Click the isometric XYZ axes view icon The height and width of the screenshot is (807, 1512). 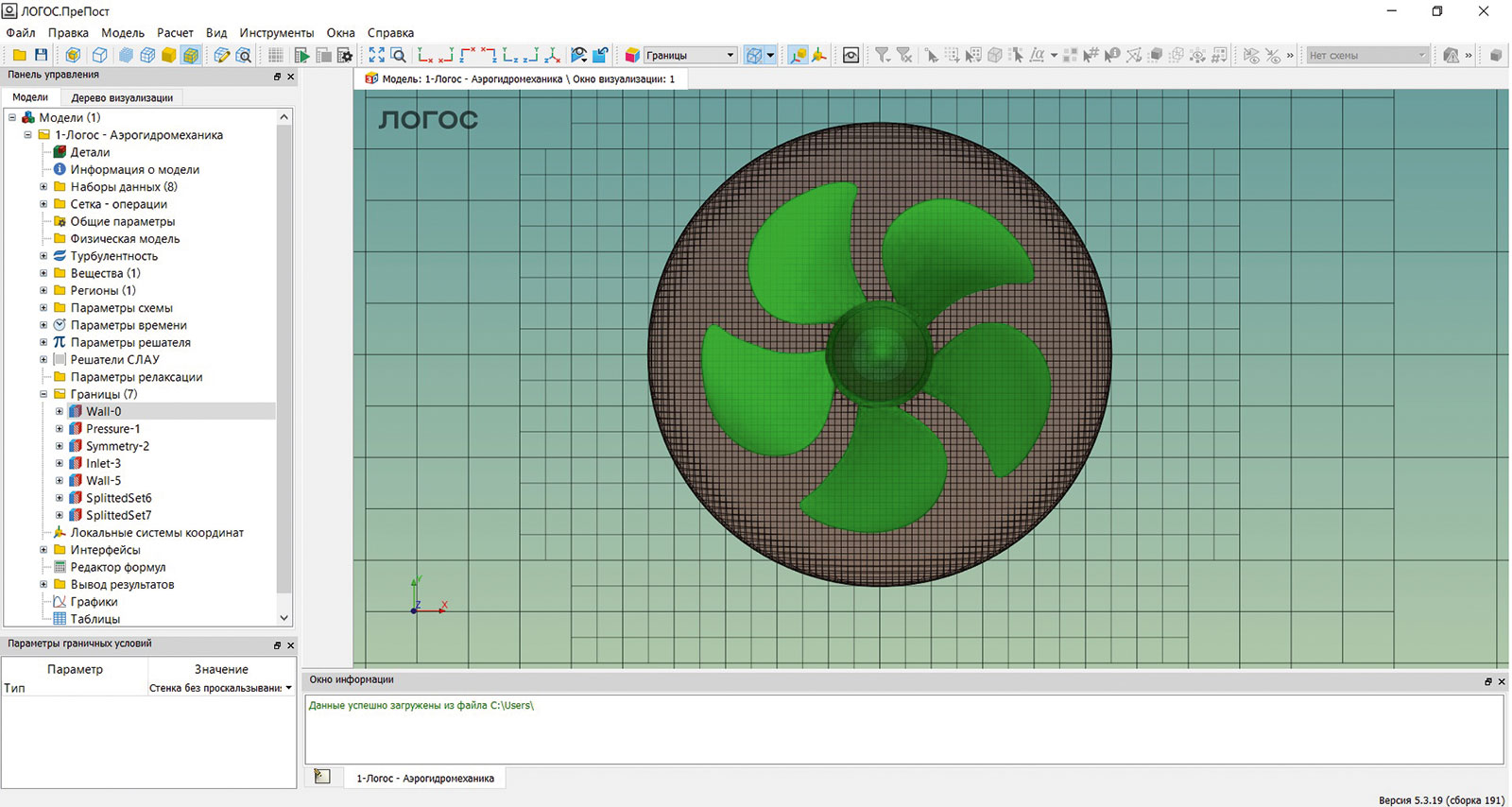pyautogui.click(x=553, y=56)
